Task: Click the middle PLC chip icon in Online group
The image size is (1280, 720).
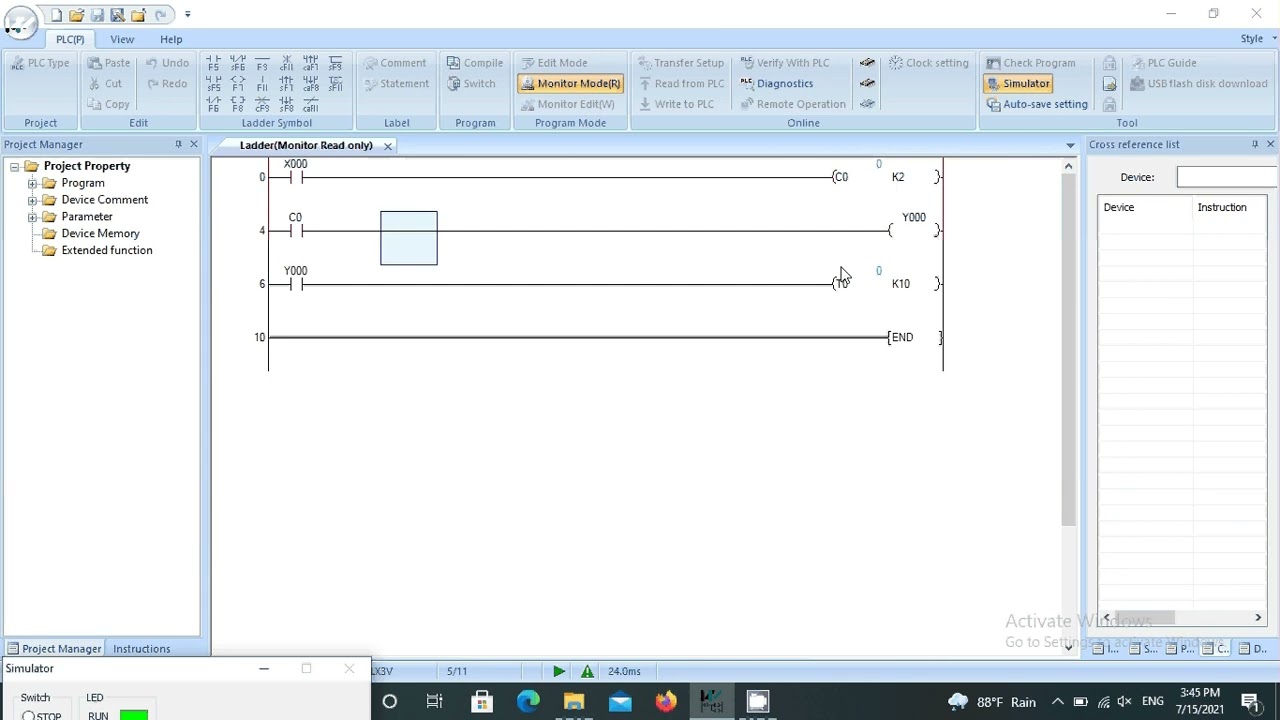Action: (x=867, y=84)
